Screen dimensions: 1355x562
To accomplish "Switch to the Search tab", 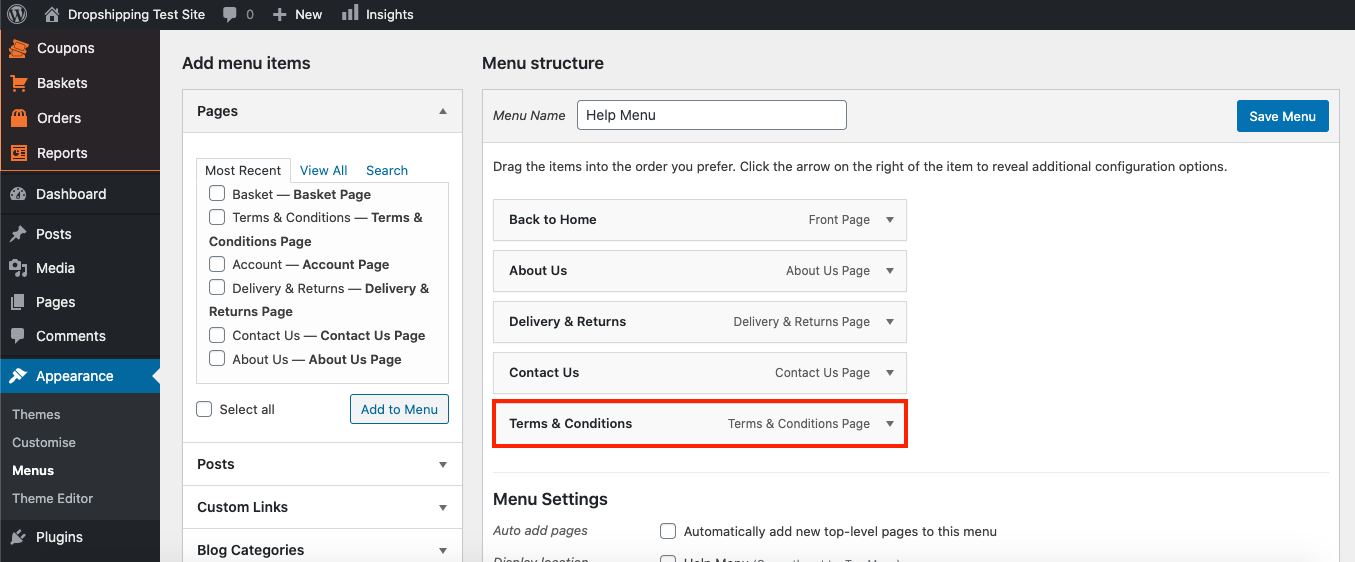I will (x=387, y=170).
